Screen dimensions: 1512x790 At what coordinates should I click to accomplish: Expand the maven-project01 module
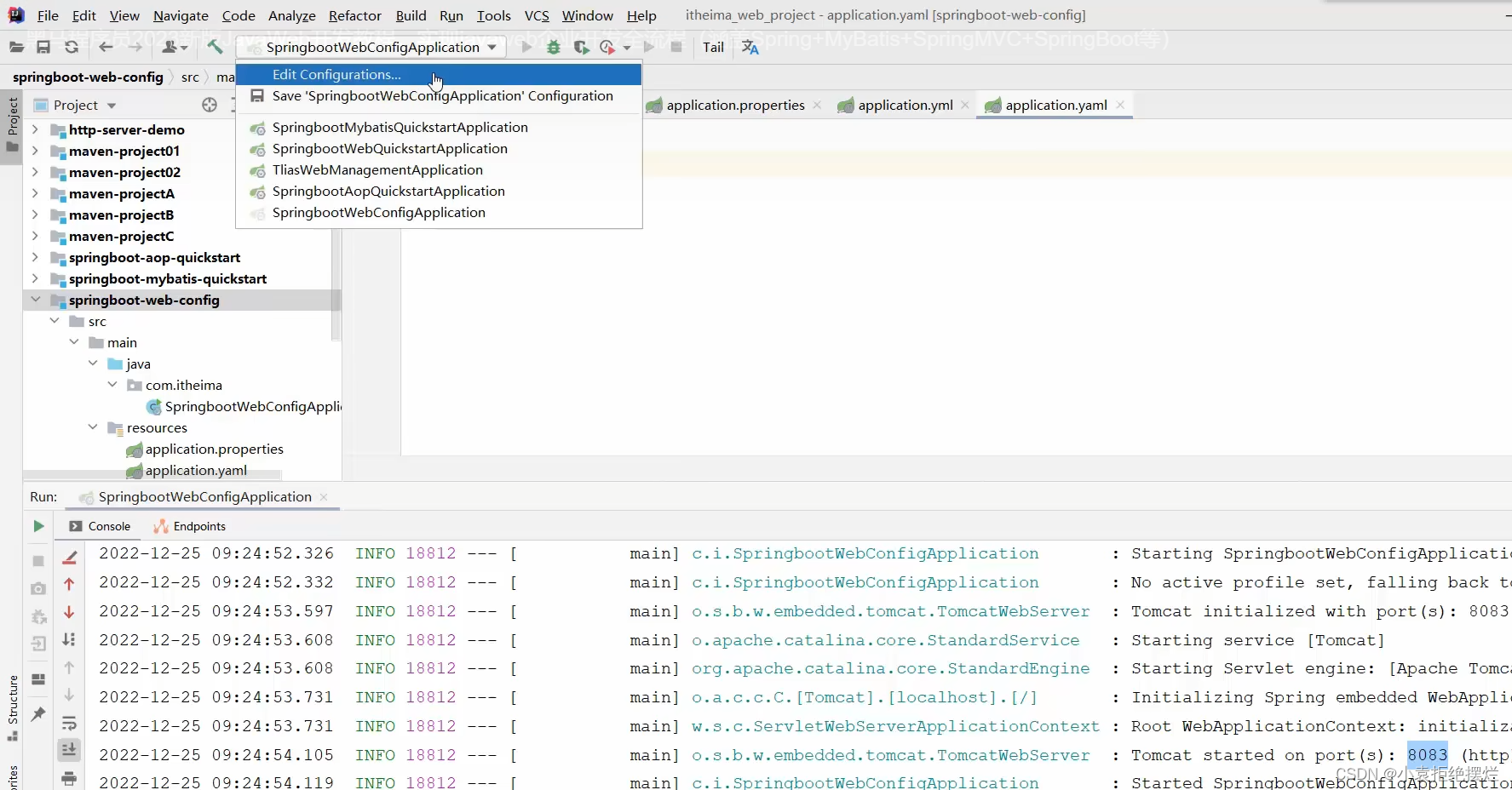[35, 151]
